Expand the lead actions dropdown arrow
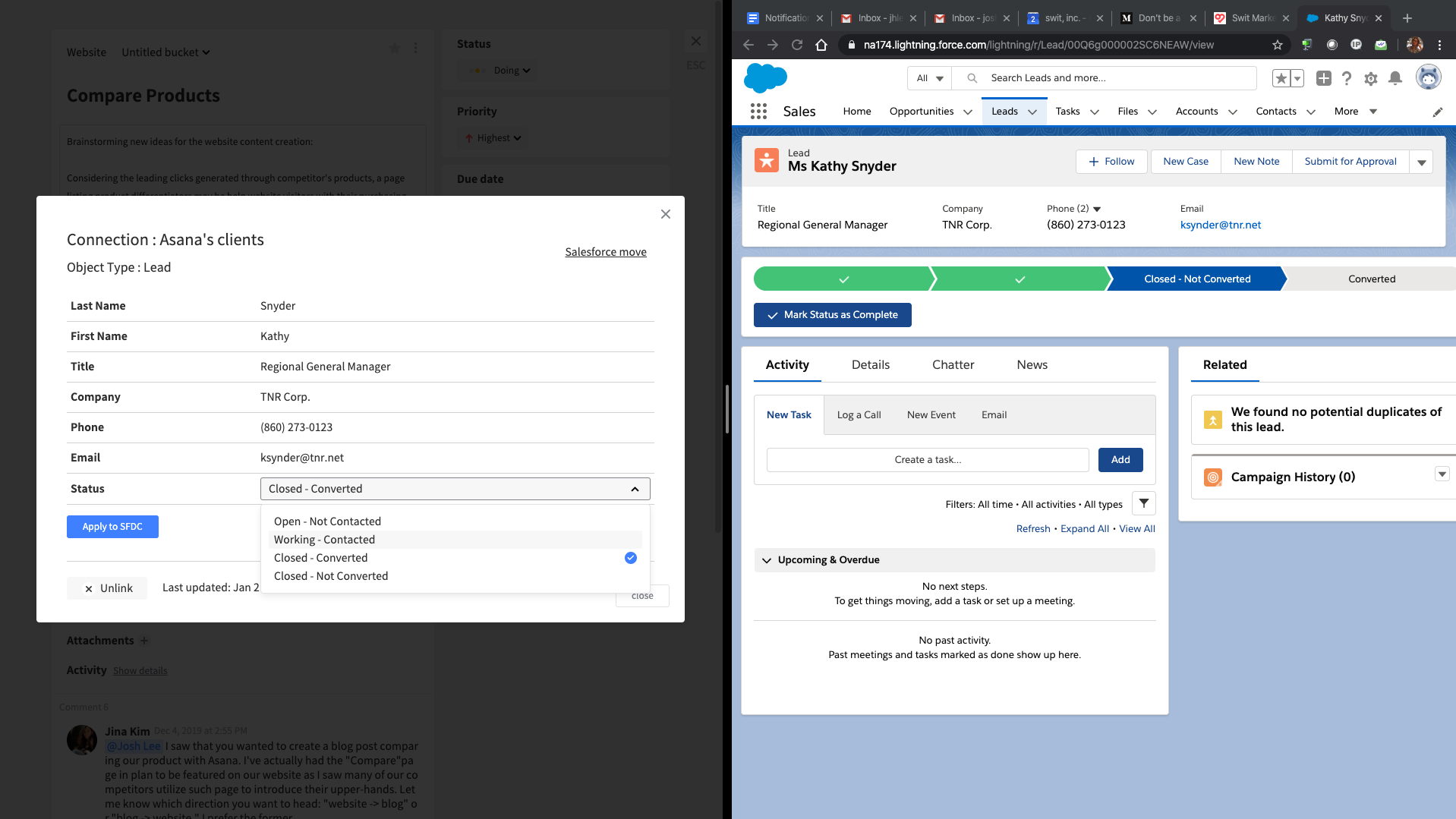The width and height of the screenshot is (1456, 819). (x=1421, y=162)
